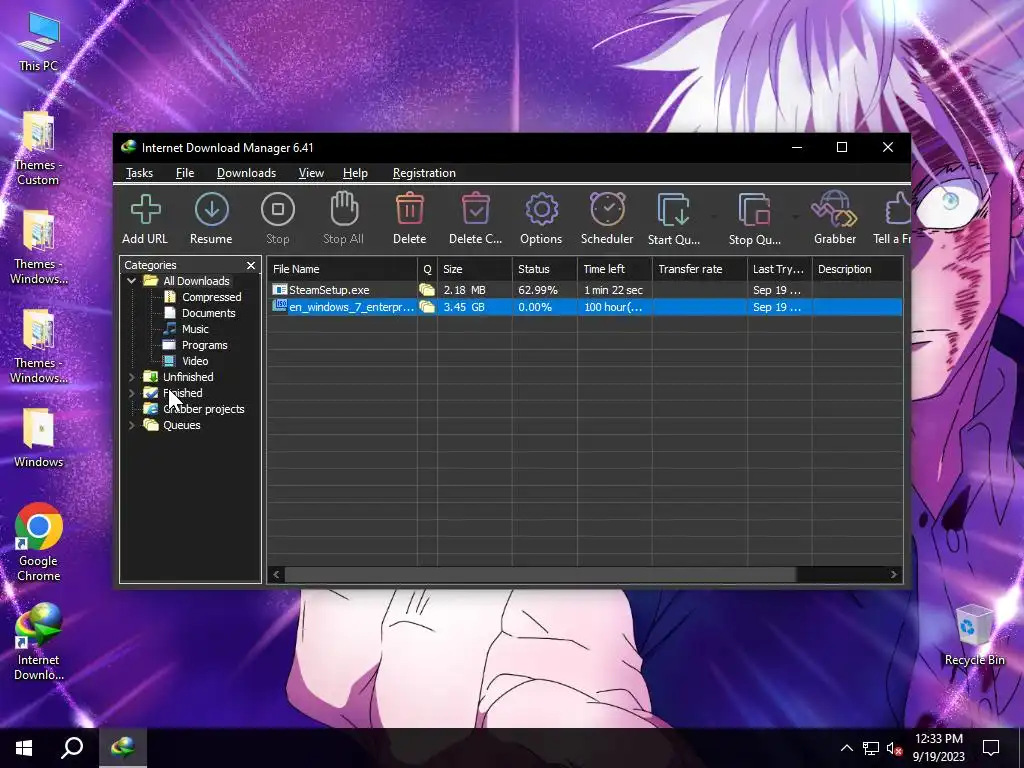Click the Delete trash icon
The height and width of the screenshot is (768, 1024).
(x=409, y=209)
